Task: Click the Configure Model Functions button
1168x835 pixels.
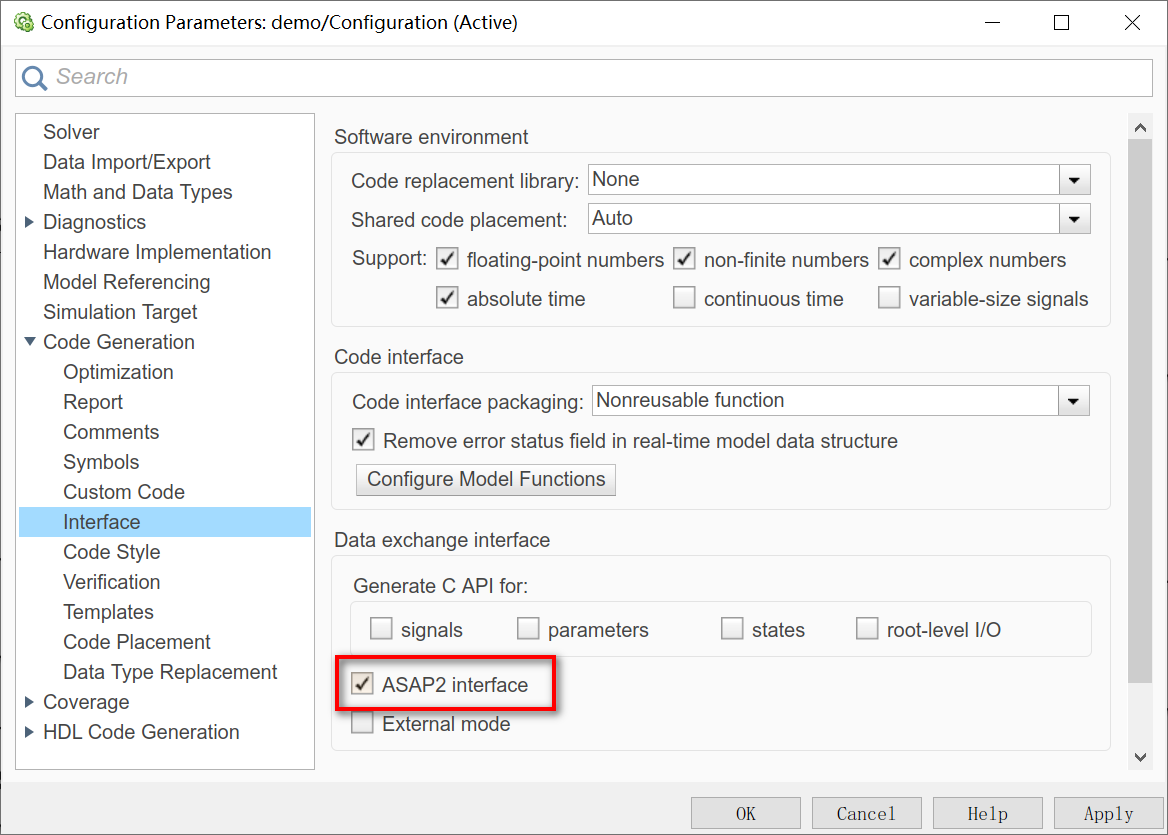Action: pyautogui.click(x=486, y=479)
